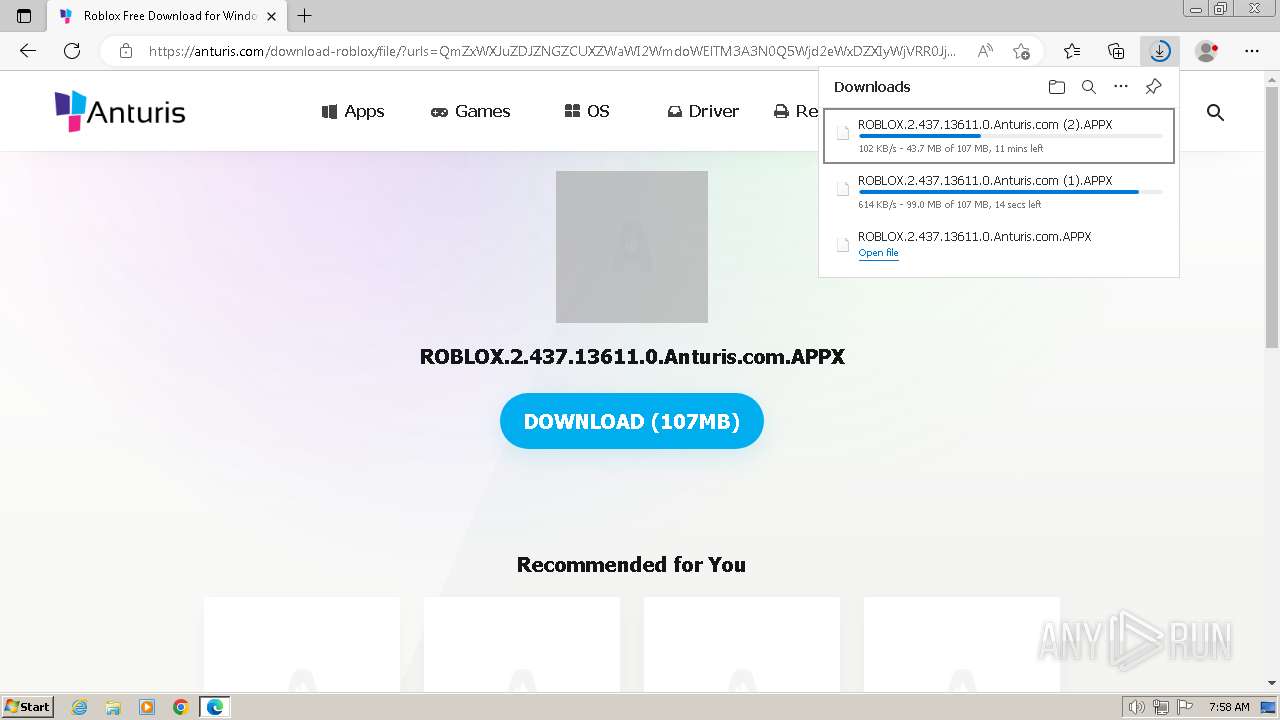
Task: Pin the Downloads panel
Action: pyautogui.click(x=1153, y=87)
